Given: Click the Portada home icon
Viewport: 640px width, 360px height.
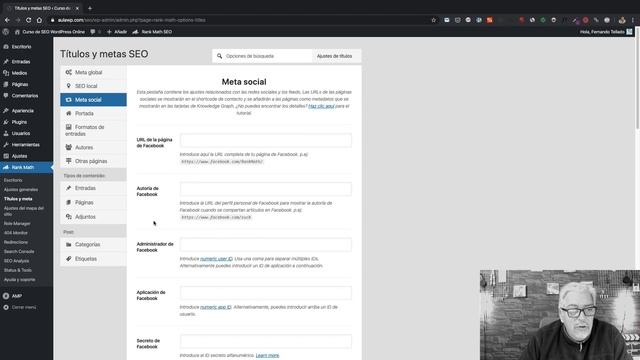Looking at the screenshot, I should tap(69, 113).
